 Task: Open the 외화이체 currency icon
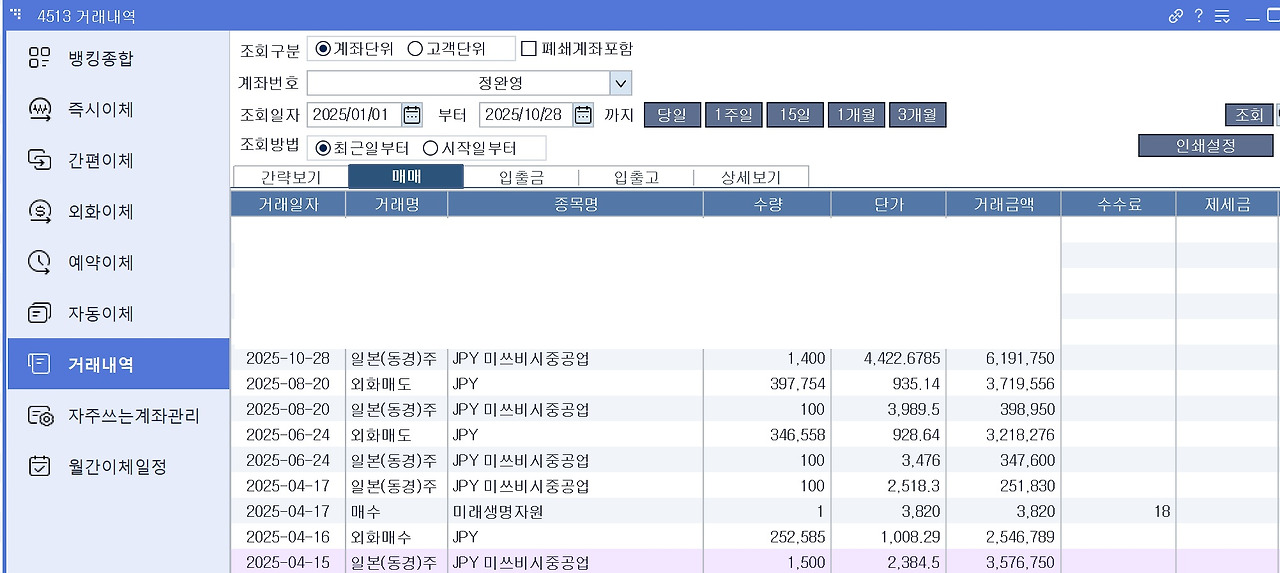click(39, 211)
